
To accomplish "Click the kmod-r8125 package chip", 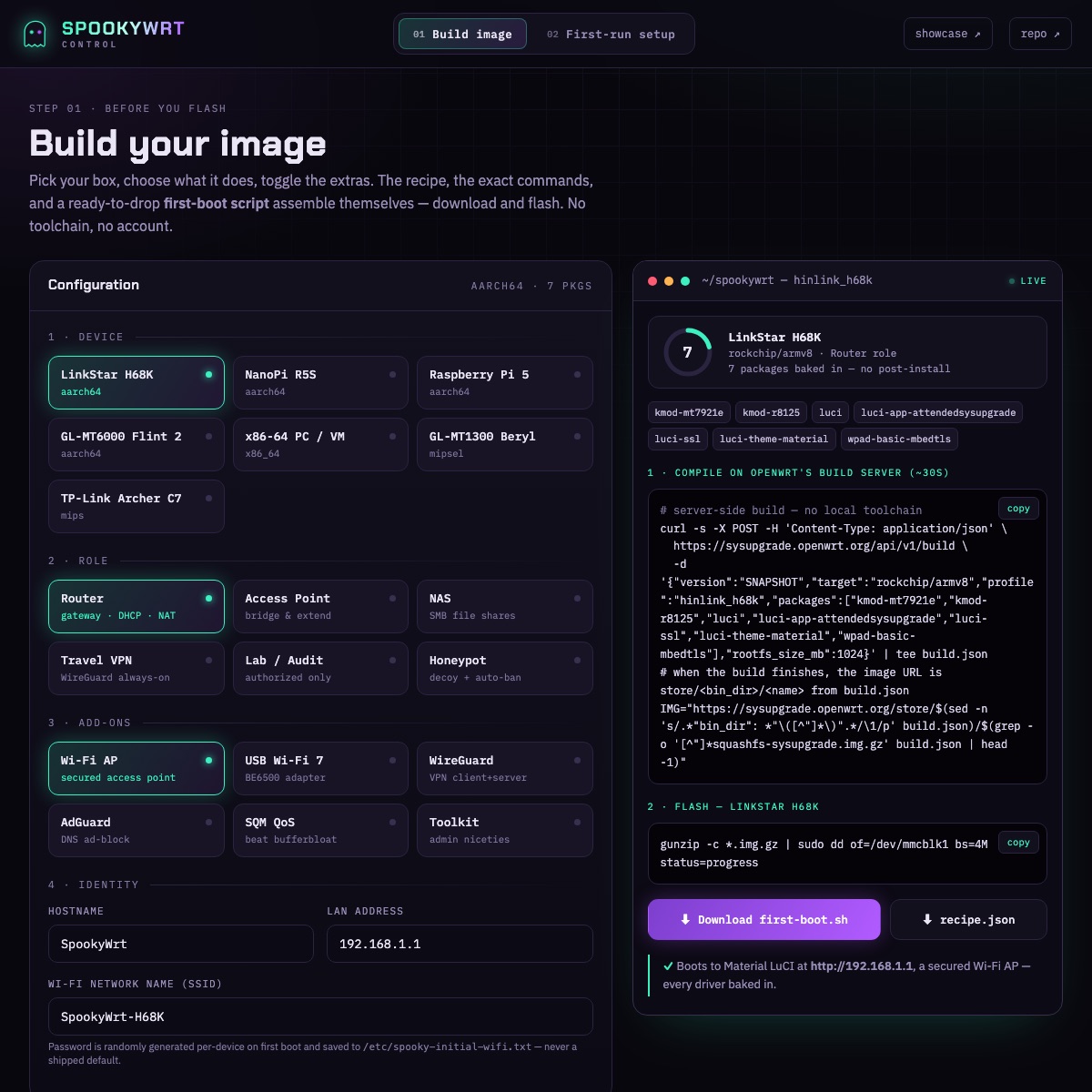I will click(x=771, y=412).
